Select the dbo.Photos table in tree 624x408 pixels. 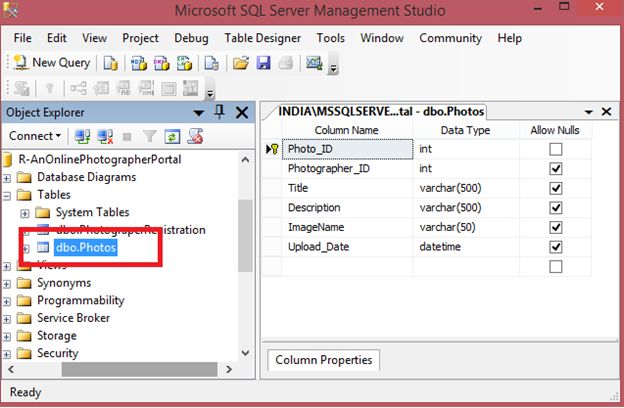(x=86, y=248)
